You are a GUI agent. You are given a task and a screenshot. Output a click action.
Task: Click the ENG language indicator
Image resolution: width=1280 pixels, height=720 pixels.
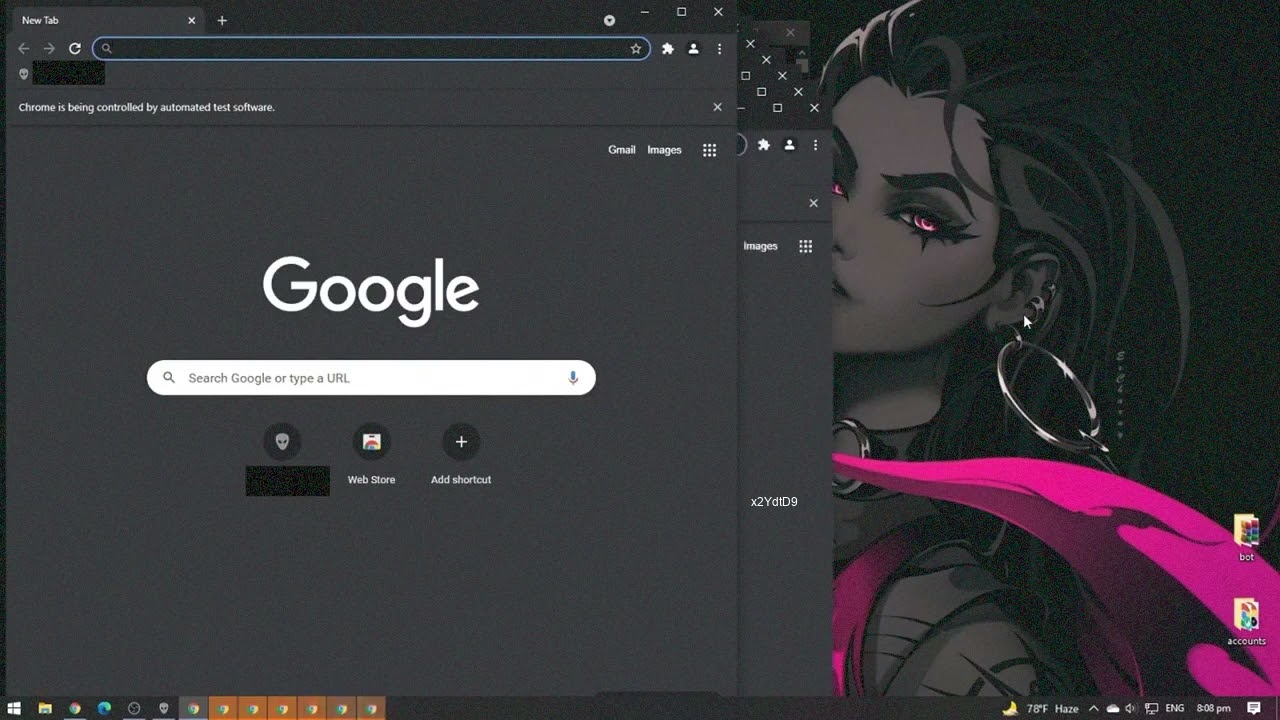[x=1175, y=708]
